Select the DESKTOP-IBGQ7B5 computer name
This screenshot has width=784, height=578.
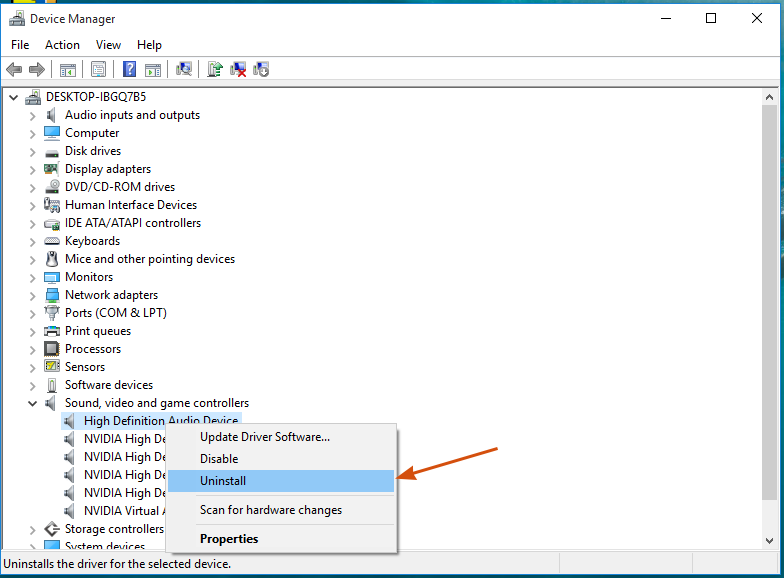point(96,97)
